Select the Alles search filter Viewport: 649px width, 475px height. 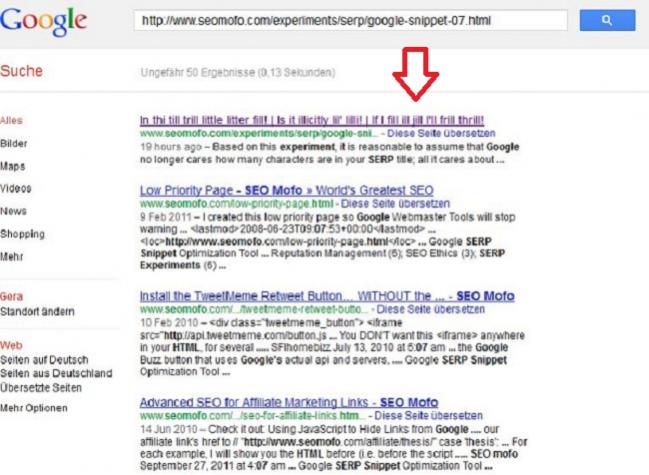pyautogui.click(x=11, y=121)
